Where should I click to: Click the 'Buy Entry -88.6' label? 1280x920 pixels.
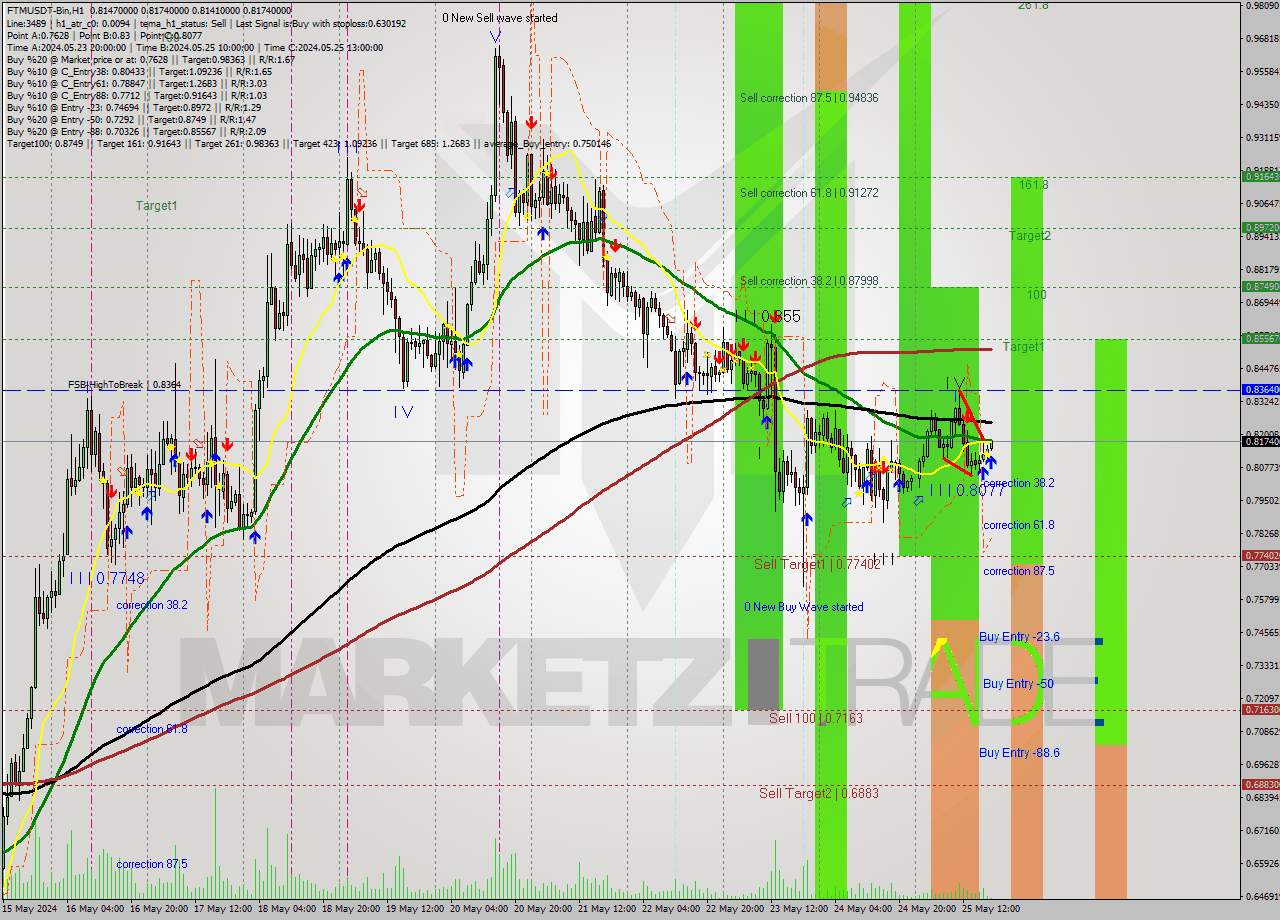(x=1019, y=753)
